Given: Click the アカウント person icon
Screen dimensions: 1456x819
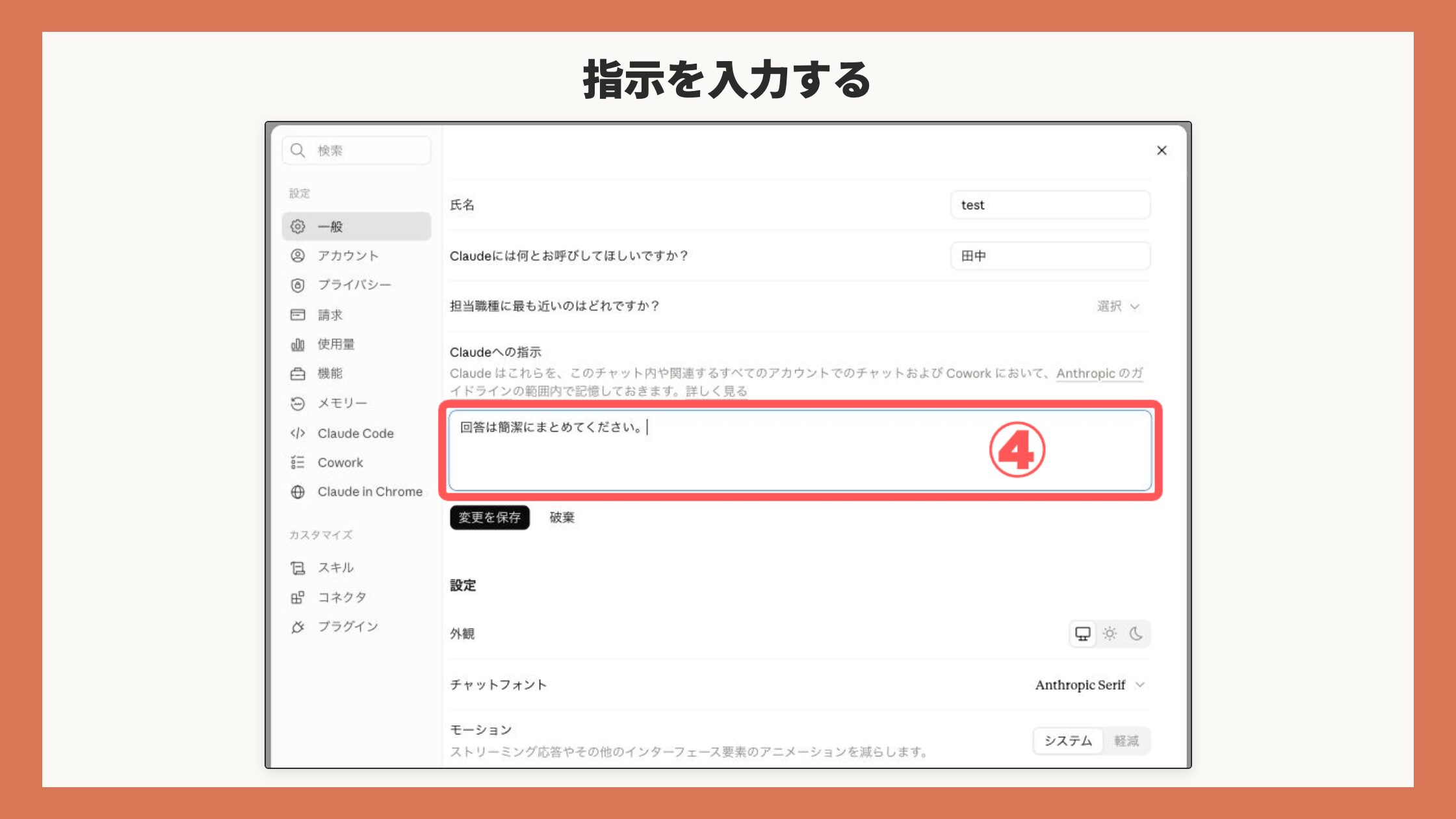Looking at the screenshot, I should (298, 255).
